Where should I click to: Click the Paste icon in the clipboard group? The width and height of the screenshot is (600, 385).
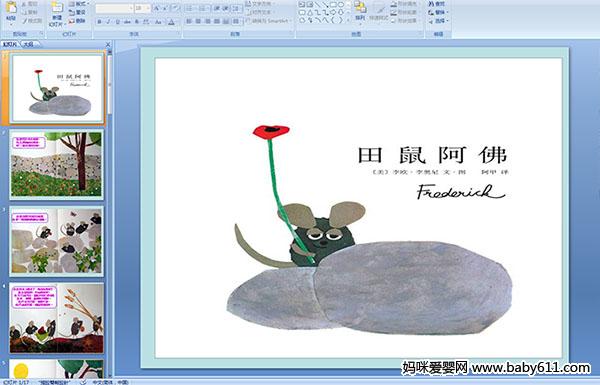click(11, 11)
